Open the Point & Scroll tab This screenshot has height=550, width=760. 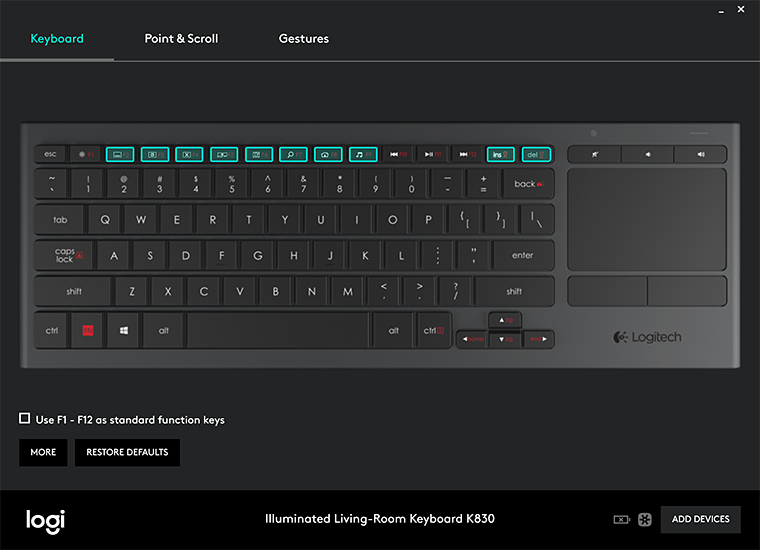181,39
